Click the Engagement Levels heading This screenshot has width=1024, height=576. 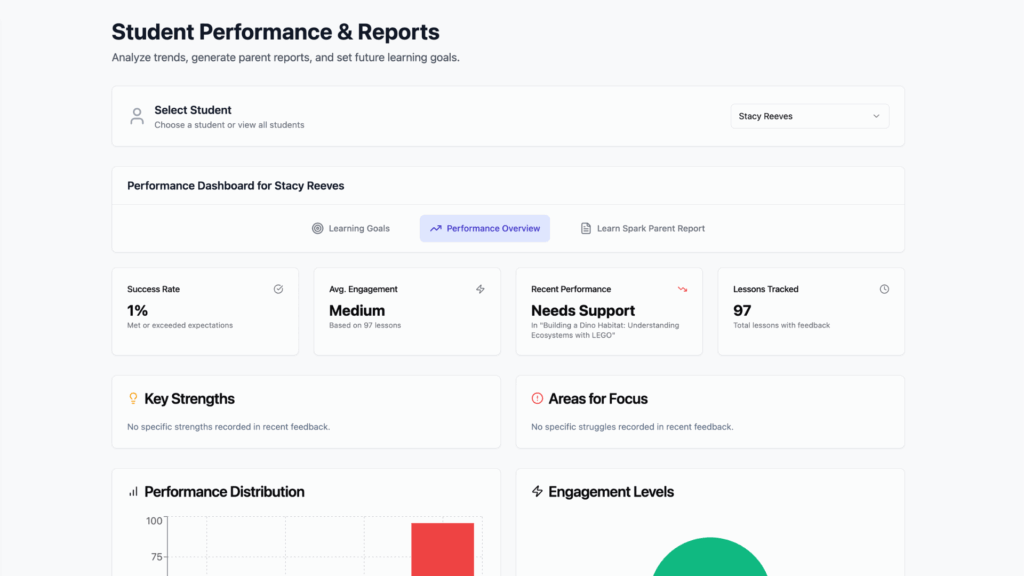(x=611, y=492)
